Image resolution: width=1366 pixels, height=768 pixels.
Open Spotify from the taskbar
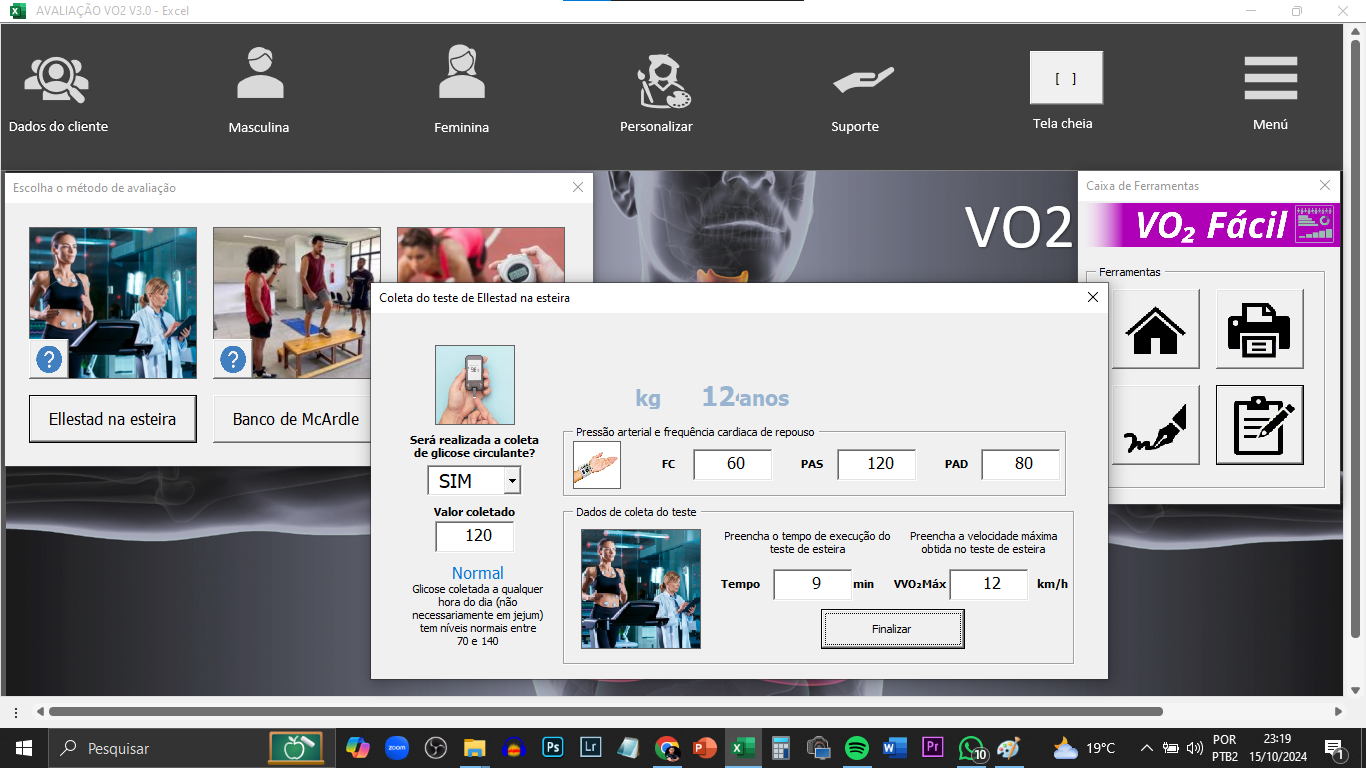point(857,748)
